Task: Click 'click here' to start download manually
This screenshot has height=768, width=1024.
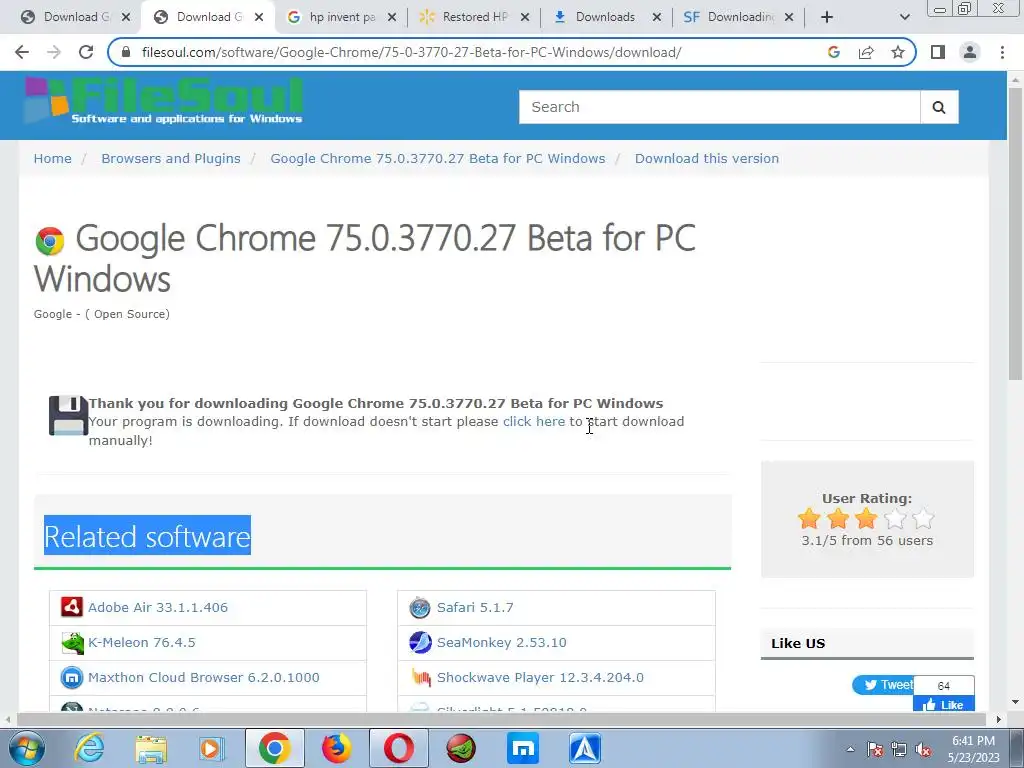Action: coord(534,422)
